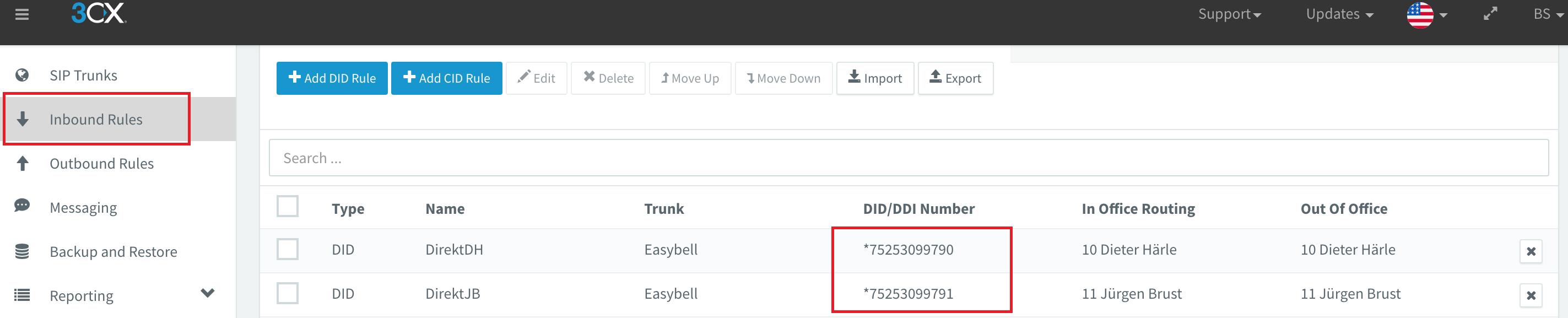Remove the DirektDH rule with its X button
Viewport: 1568px width, 318px height.
click(x=1531, y=251)
